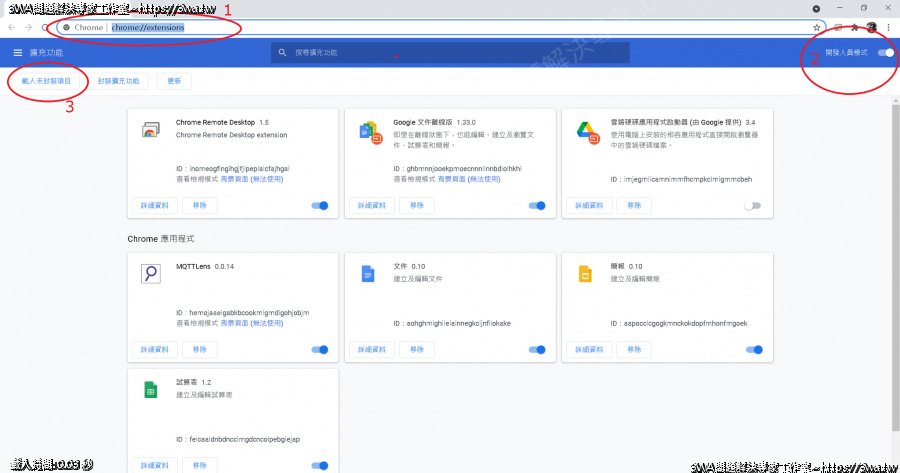The image size is (900, 473).
Task: Turn off the MQTTLens app toggle
Action: click(320, 350)
